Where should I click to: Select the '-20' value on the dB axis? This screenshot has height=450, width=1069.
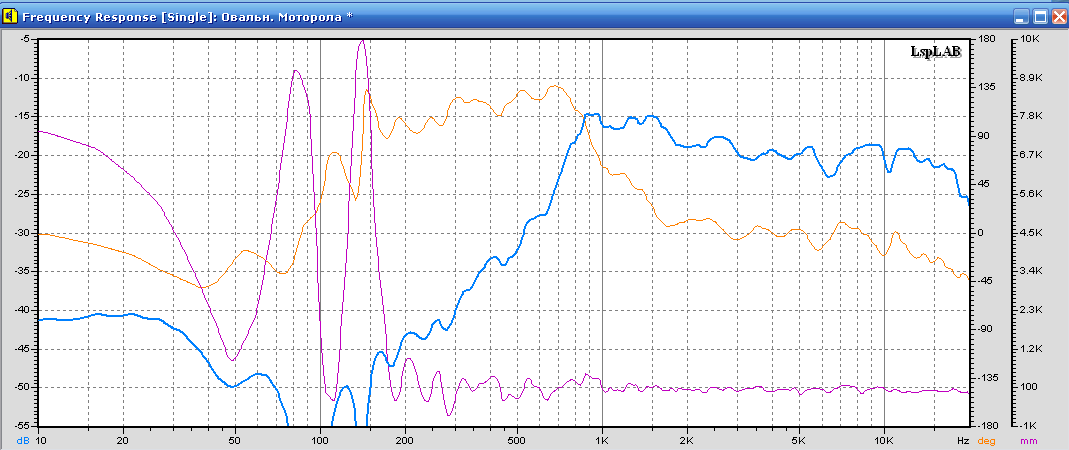tap(22, 155)
